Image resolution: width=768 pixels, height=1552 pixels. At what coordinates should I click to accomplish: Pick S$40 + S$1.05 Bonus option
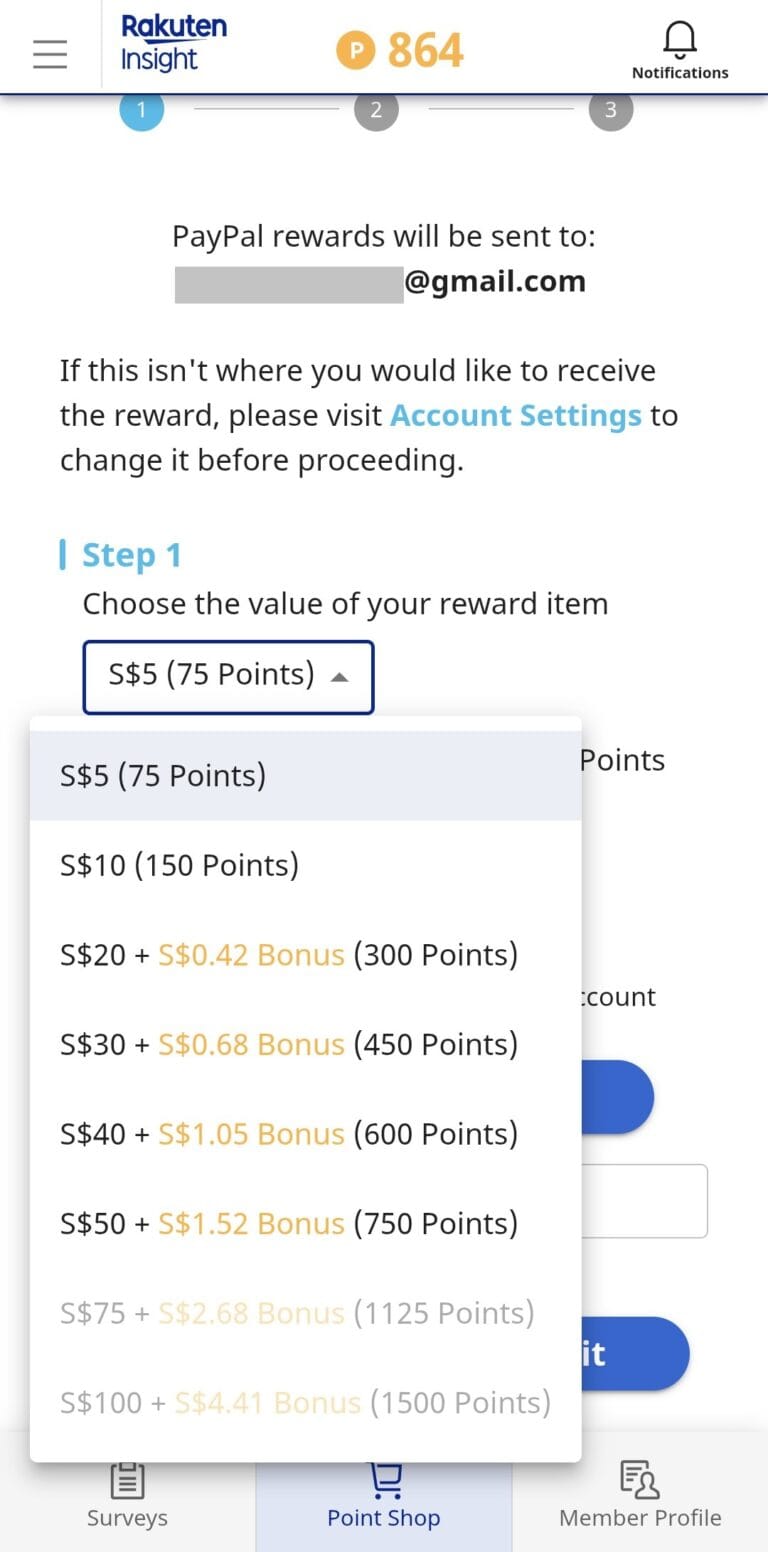289,1134
